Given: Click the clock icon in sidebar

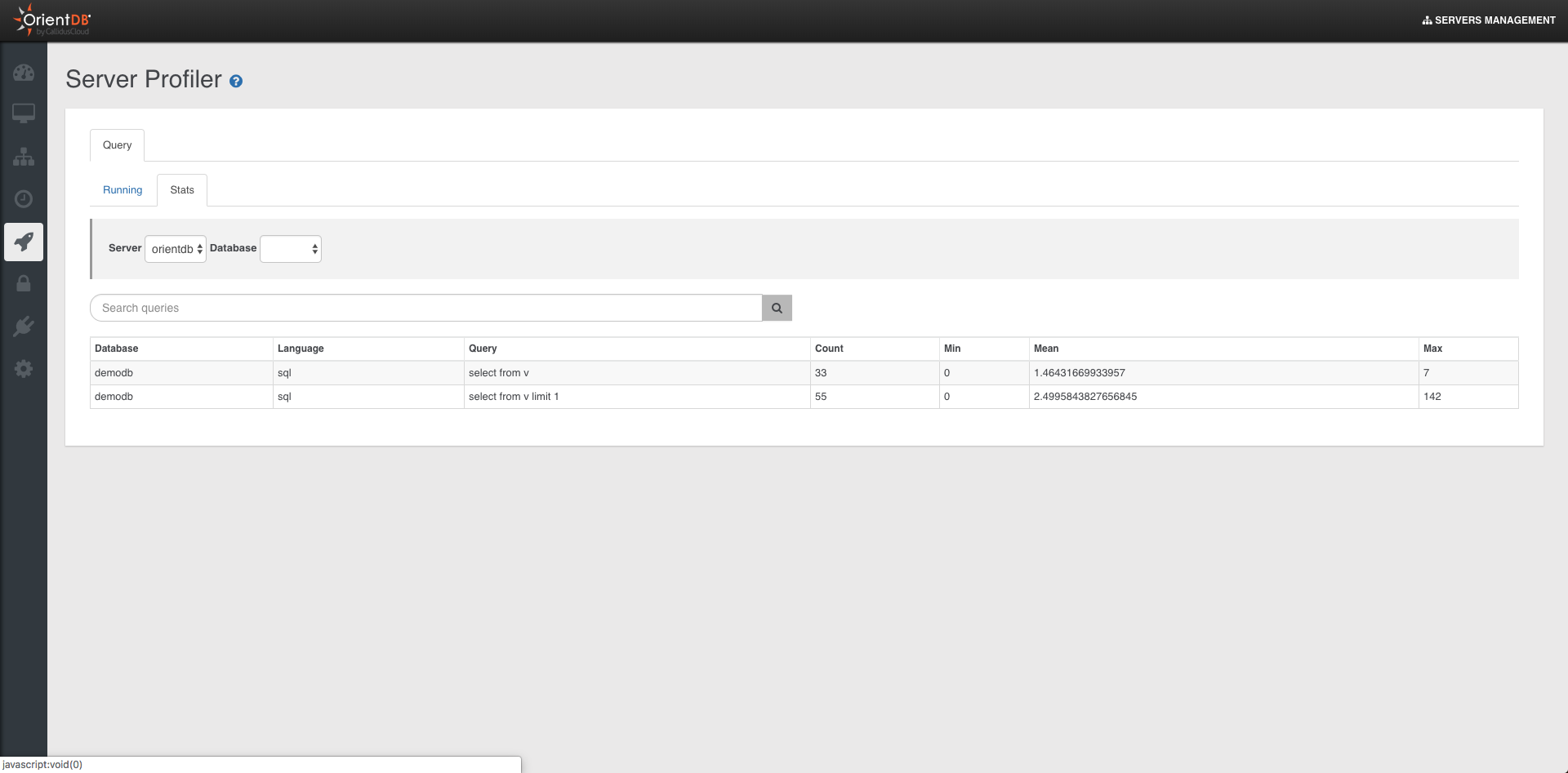Looking at the screenshot, I should coord(24,199).
